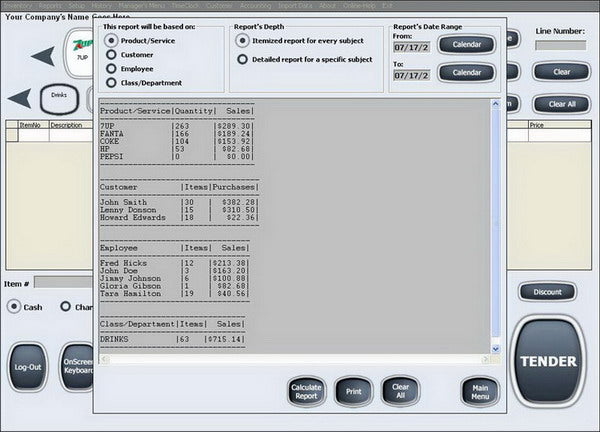This screenshot has width=600, height=432.
Task: Click the Class/Department report column heading
Action: click(137, 324)
